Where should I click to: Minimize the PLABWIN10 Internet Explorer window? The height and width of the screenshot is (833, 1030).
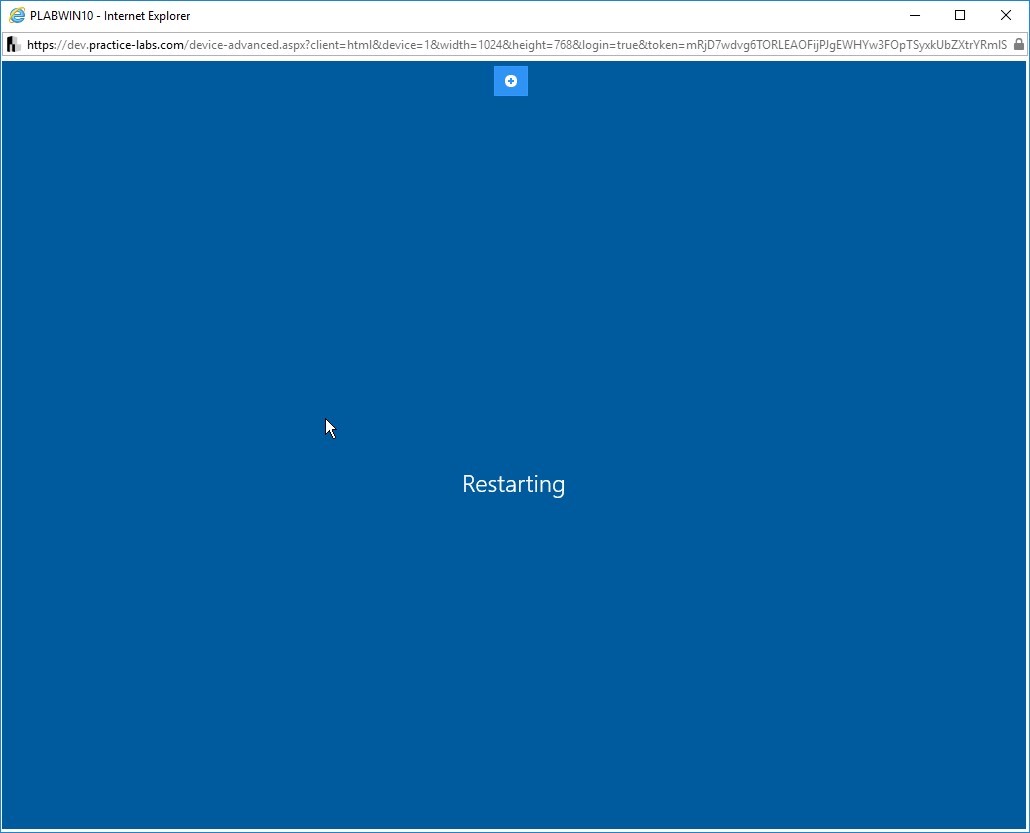(x=914, y=15)
